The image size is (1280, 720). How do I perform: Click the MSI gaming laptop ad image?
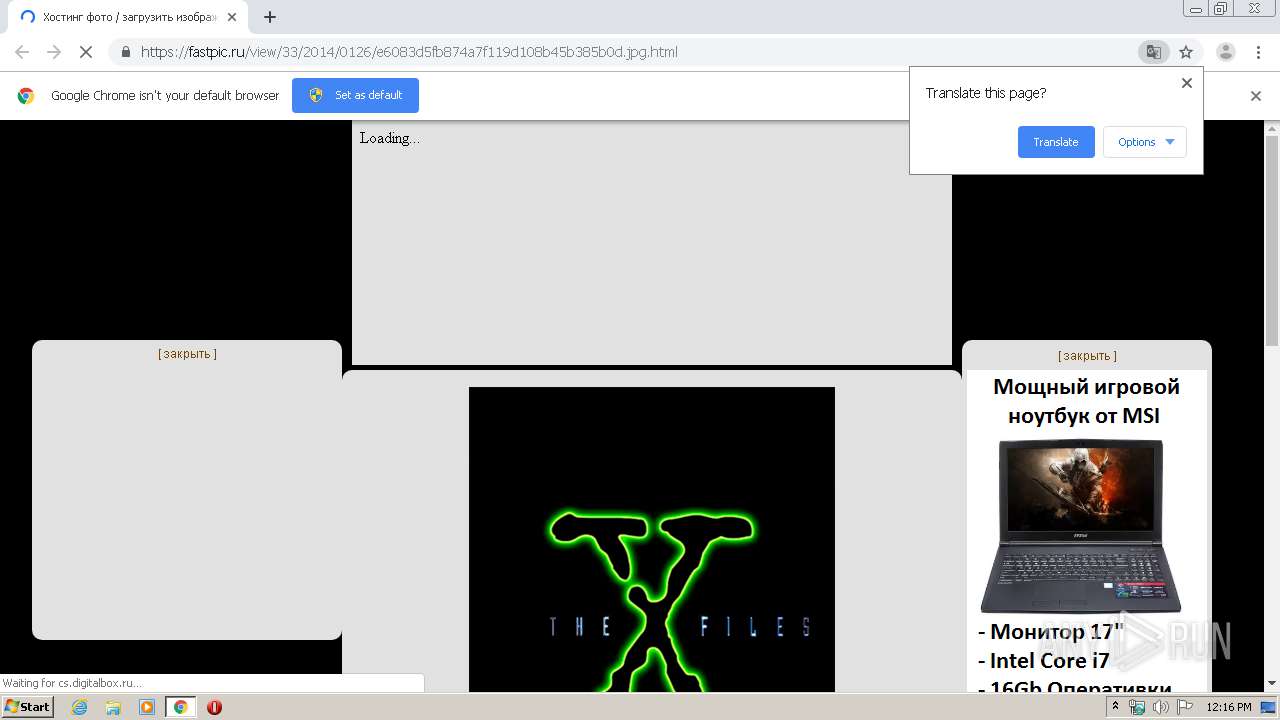click(x=1081, y=526)
